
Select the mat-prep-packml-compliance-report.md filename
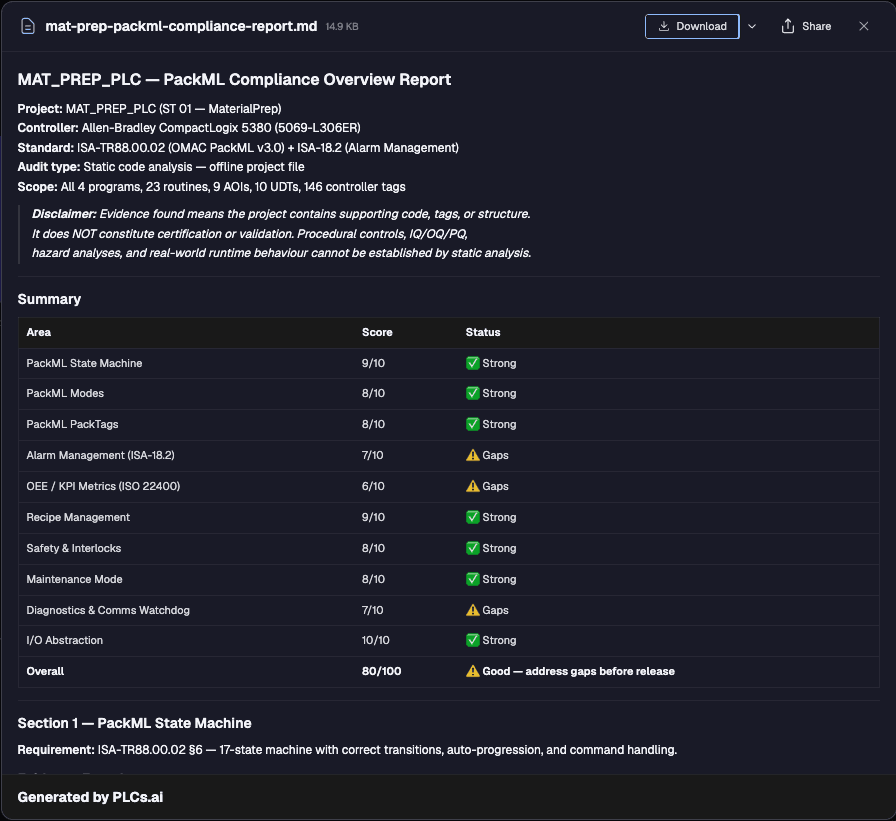pos(181,26)
